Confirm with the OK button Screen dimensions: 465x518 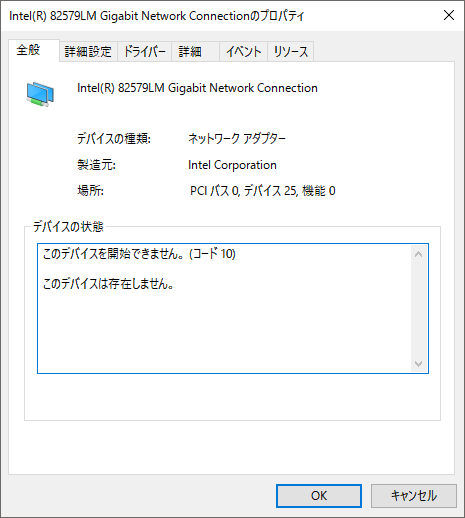(x=319, y=496)
